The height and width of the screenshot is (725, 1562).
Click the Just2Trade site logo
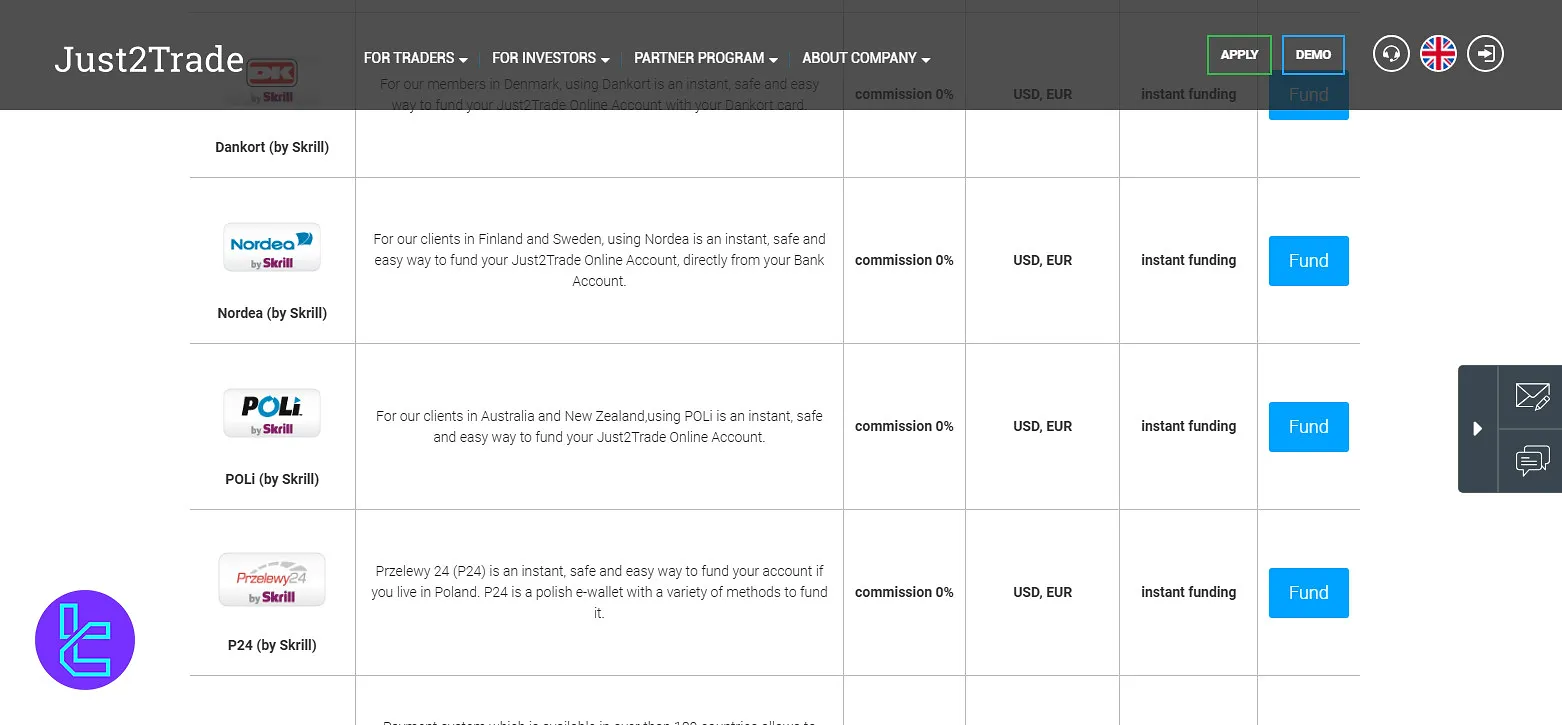[x=149, y=59]
